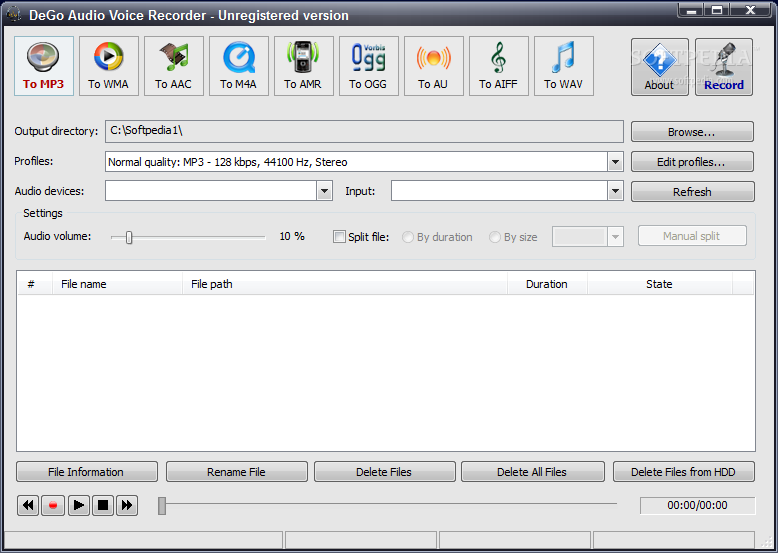This screenshot has width=778, height=553.
Task: Play the selected recording
Action: 78,505
